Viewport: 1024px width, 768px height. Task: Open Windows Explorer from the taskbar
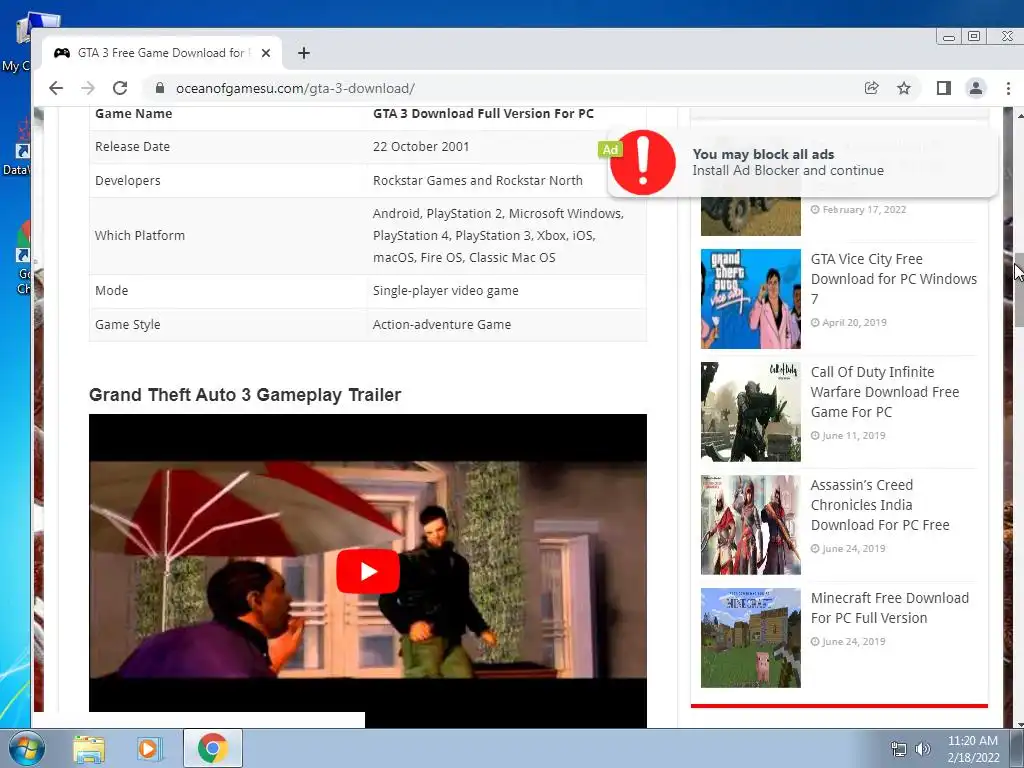click(x=89, y=748)
